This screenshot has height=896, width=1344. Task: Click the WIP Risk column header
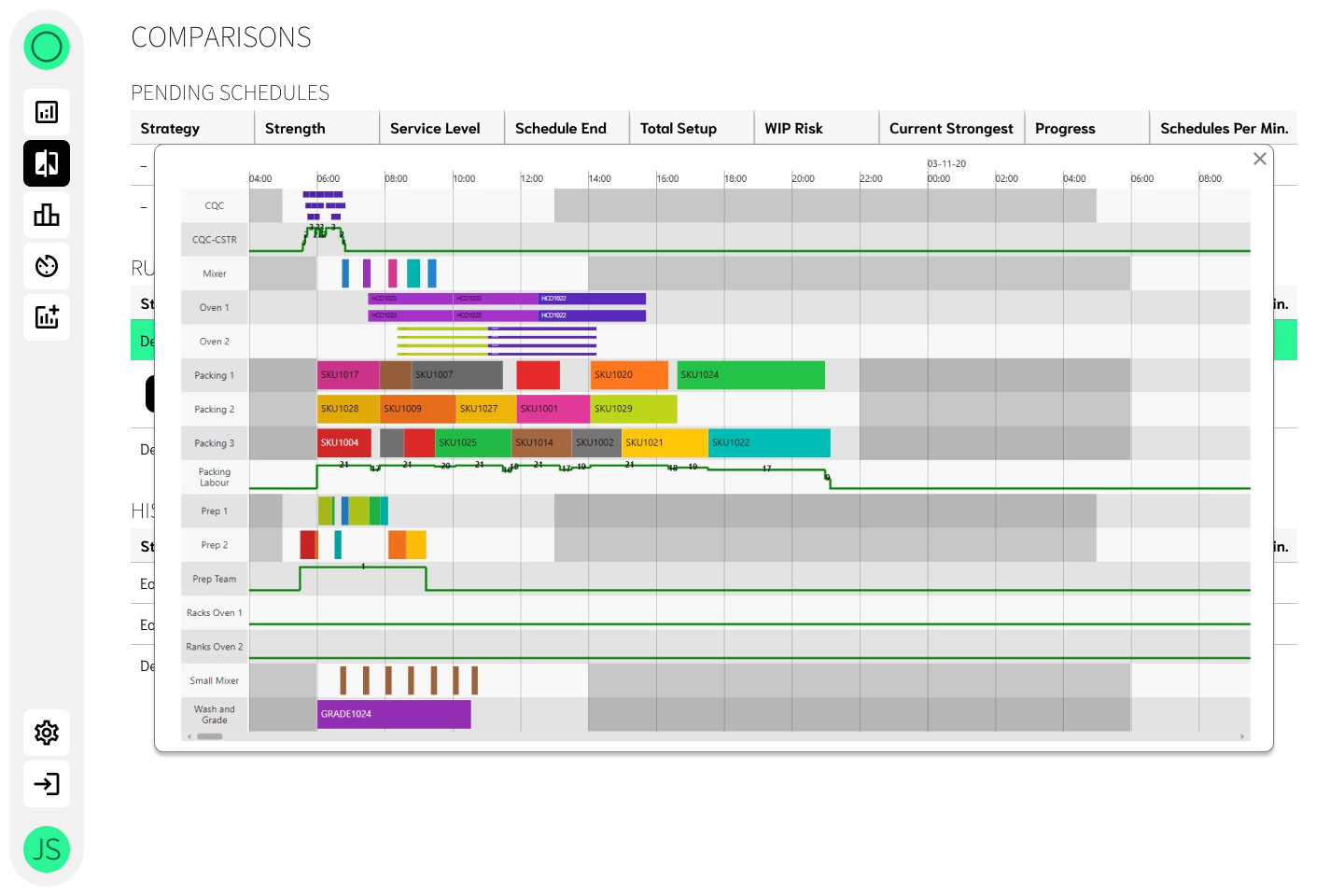tap(793, 129)
